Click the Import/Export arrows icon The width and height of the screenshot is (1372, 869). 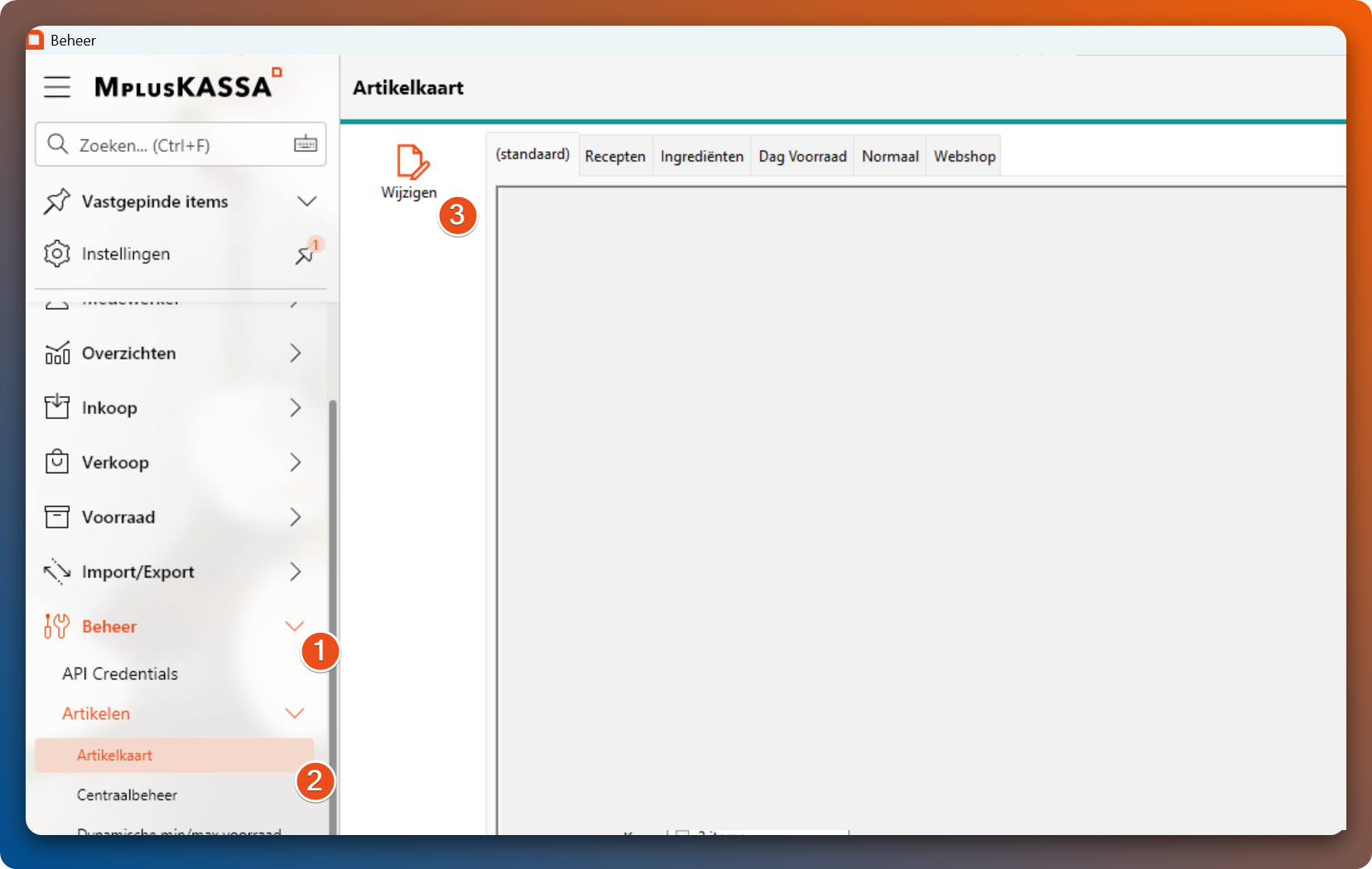[57, 572]
